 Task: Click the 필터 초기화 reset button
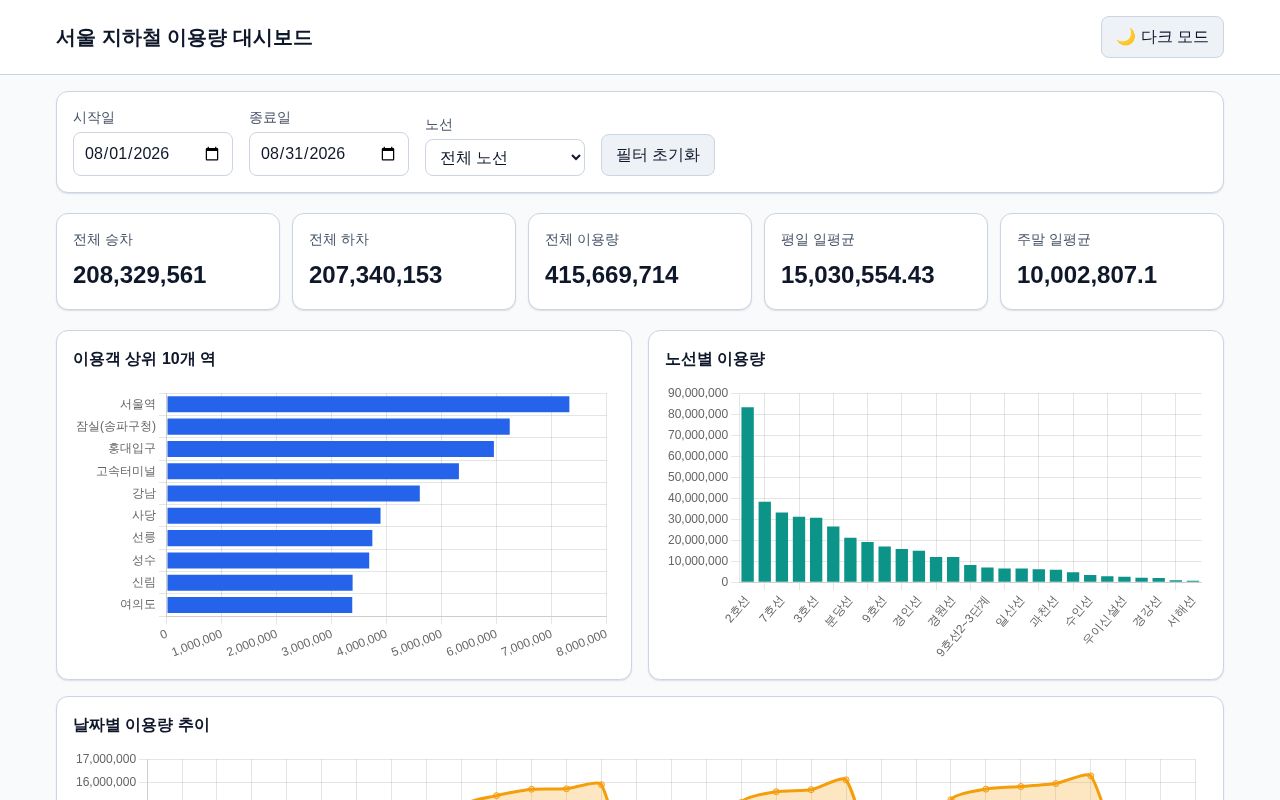[x=658, y=155]
